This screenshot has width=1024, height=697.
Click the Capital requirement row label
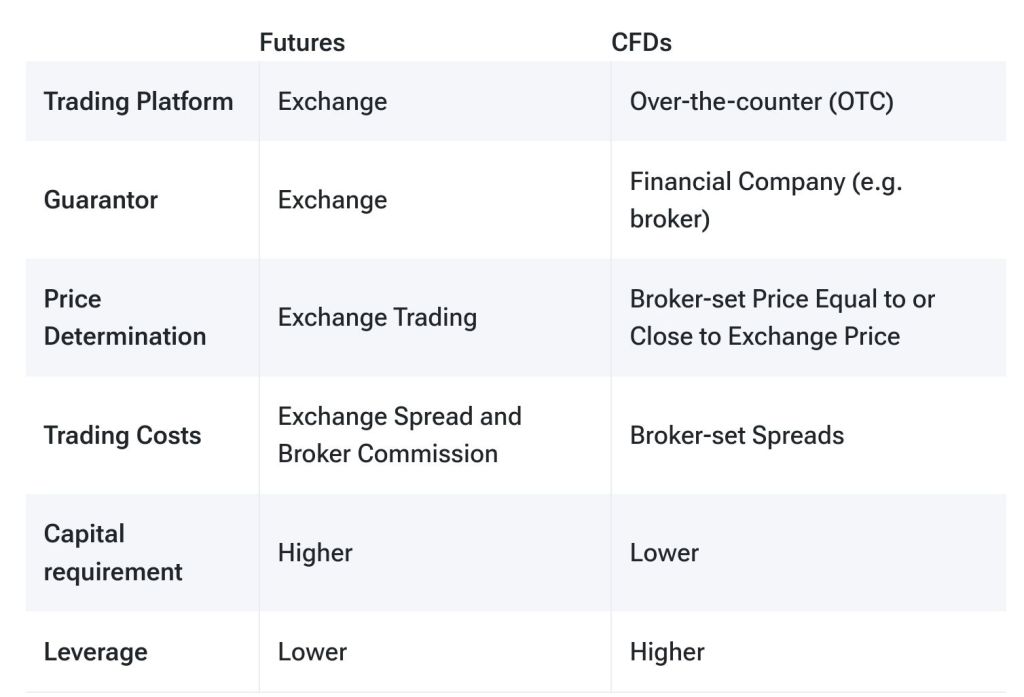point(113,552)
